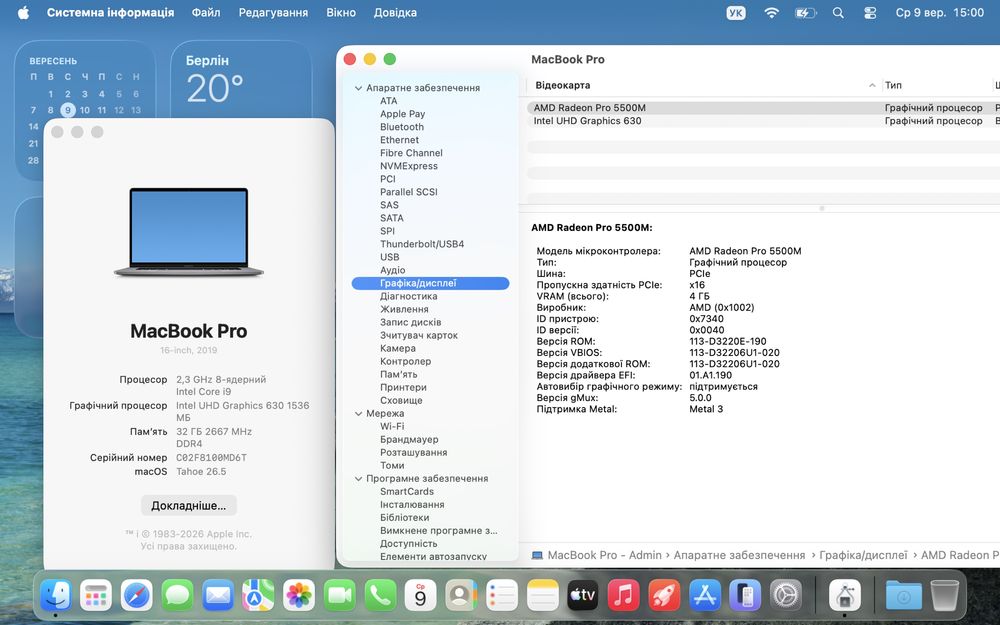Open the Вікно menu
Viewport: 1000px width, 625px height.
pyautogui.click(x=341, y=12)
